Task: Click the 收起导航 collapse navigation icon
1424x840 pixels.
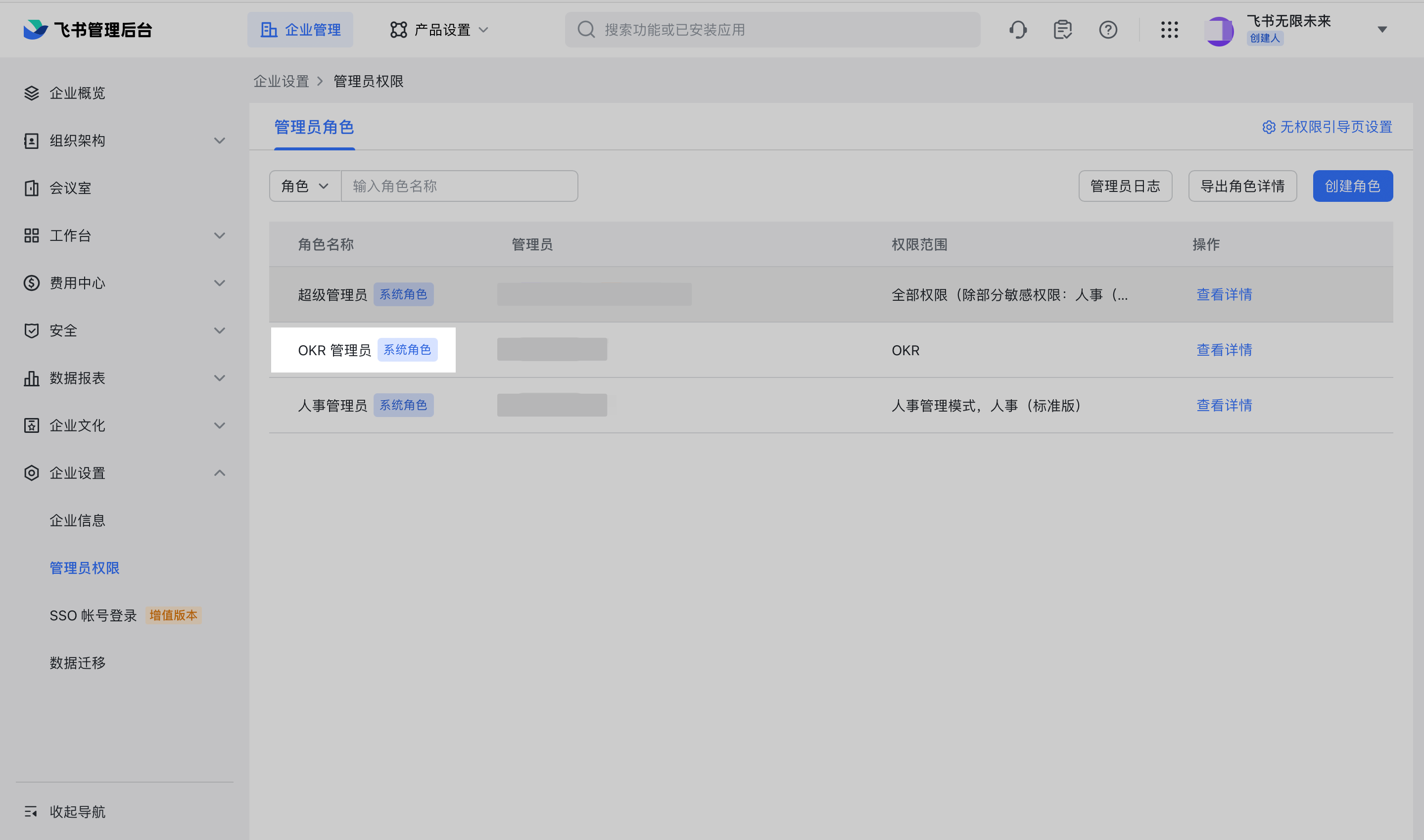Action: [31, 812]
